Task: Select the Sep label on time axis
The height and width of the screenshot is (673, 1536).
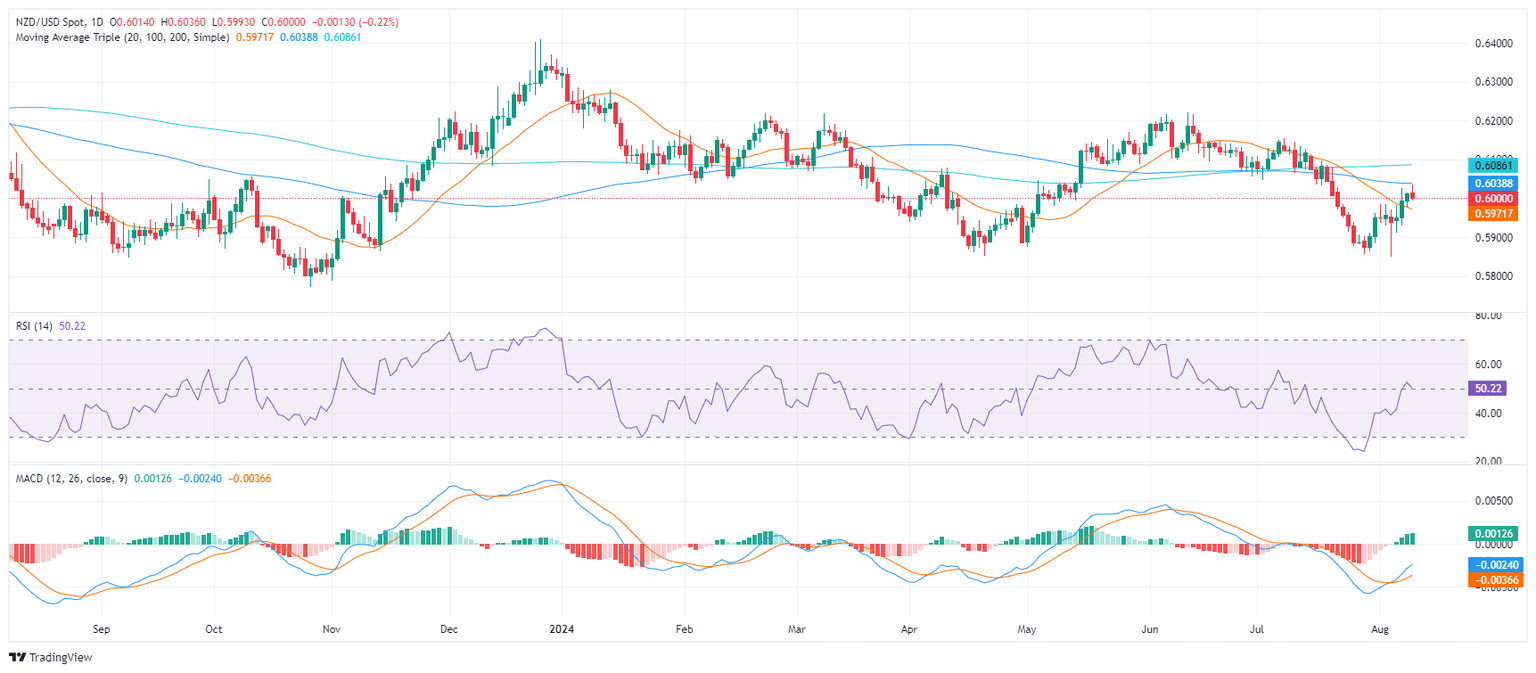Action: point(100,631)
